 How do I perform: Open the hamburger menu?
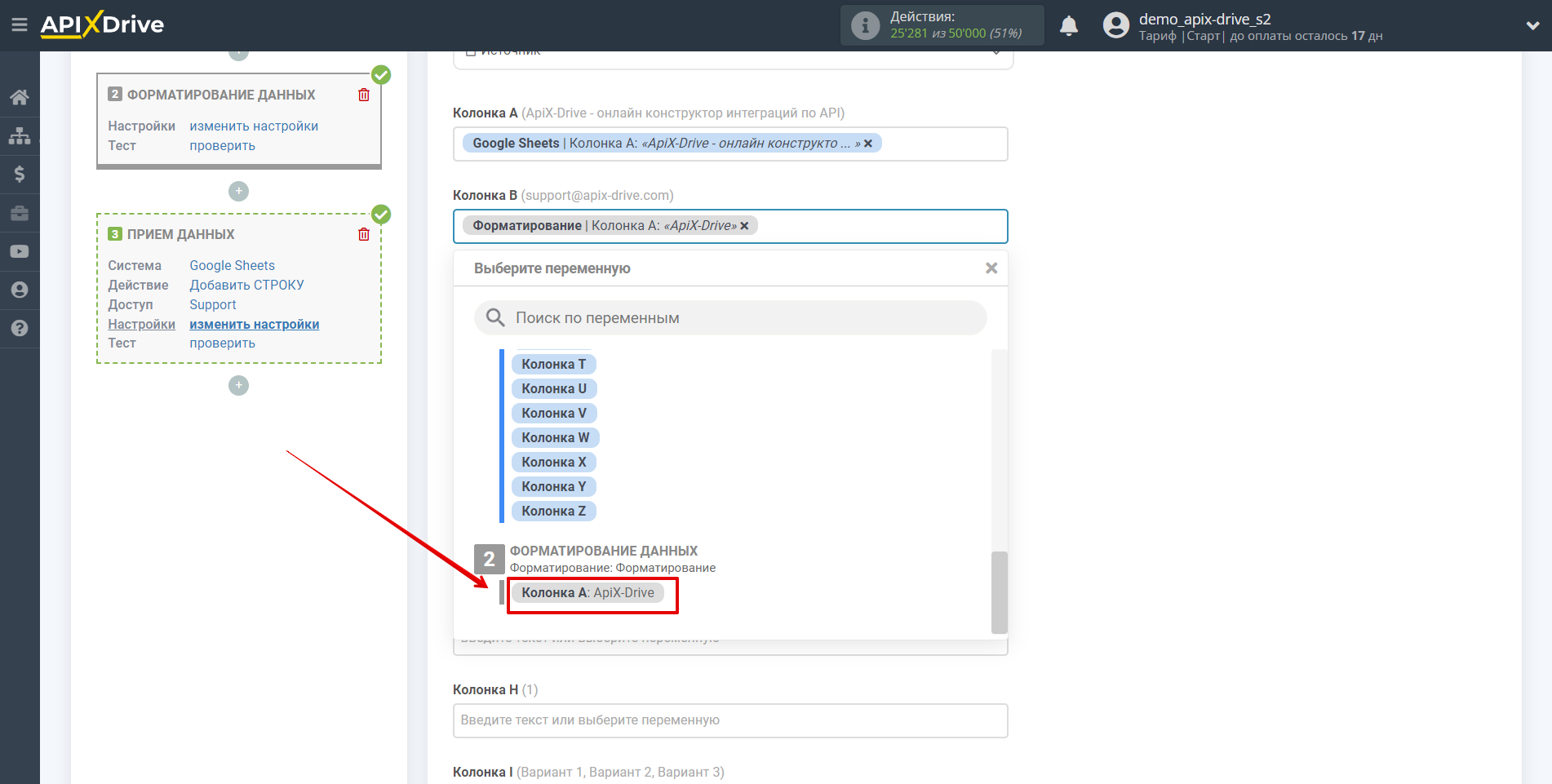[x=20, y=25]
